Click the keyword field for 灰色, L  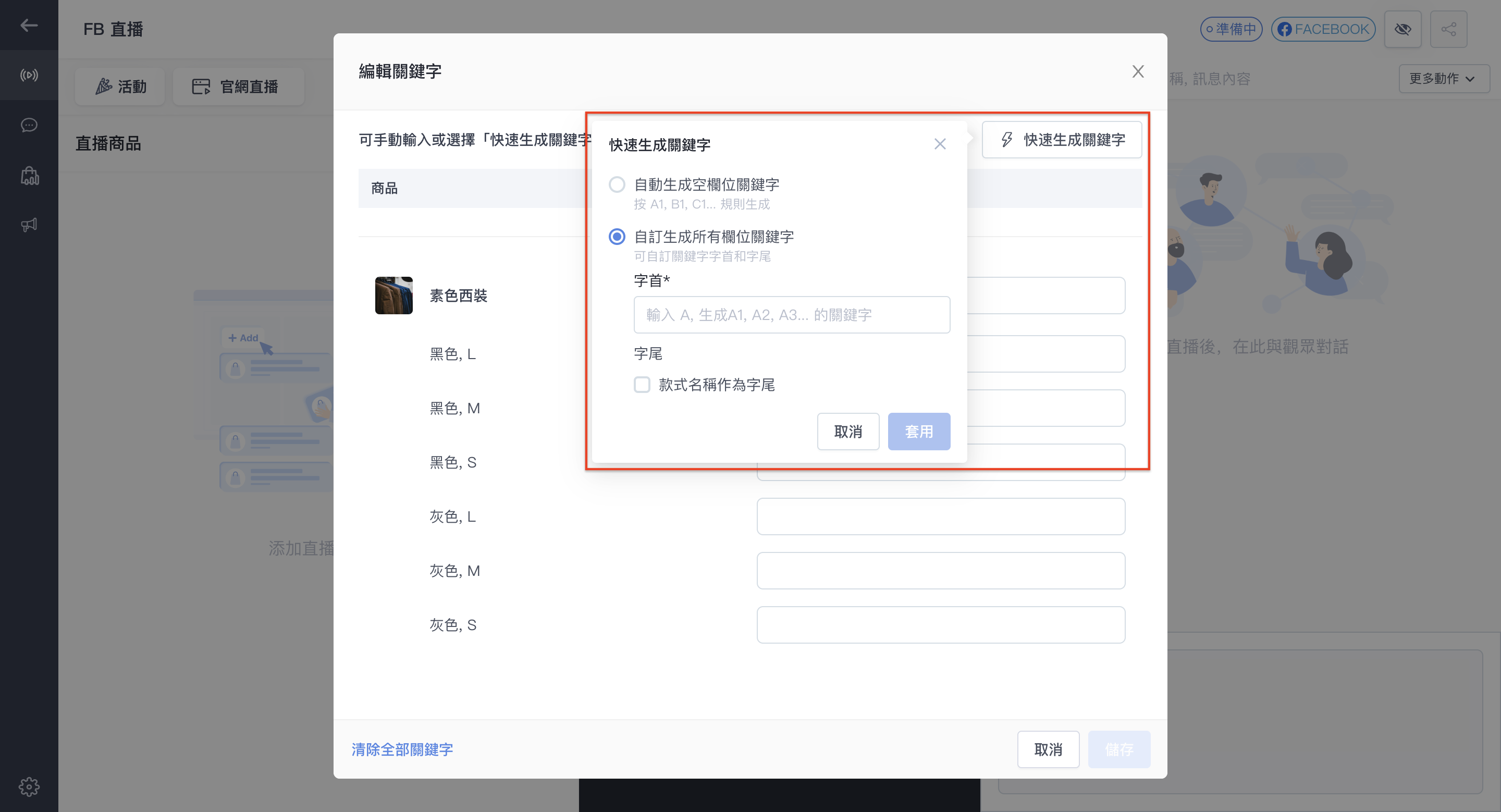pos(940,516)
